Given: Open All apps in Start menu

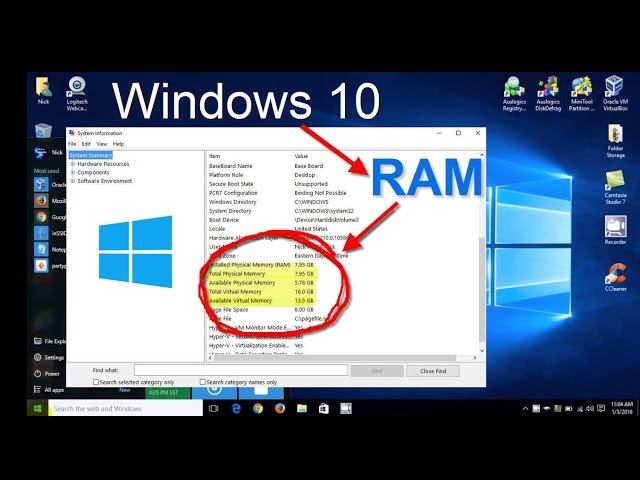Looking at the screenshot, I should [49, 390].
